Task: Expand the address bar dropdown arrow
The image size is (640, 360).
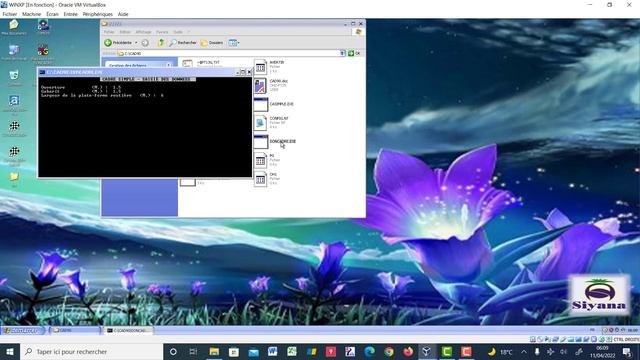Action: 342,53
